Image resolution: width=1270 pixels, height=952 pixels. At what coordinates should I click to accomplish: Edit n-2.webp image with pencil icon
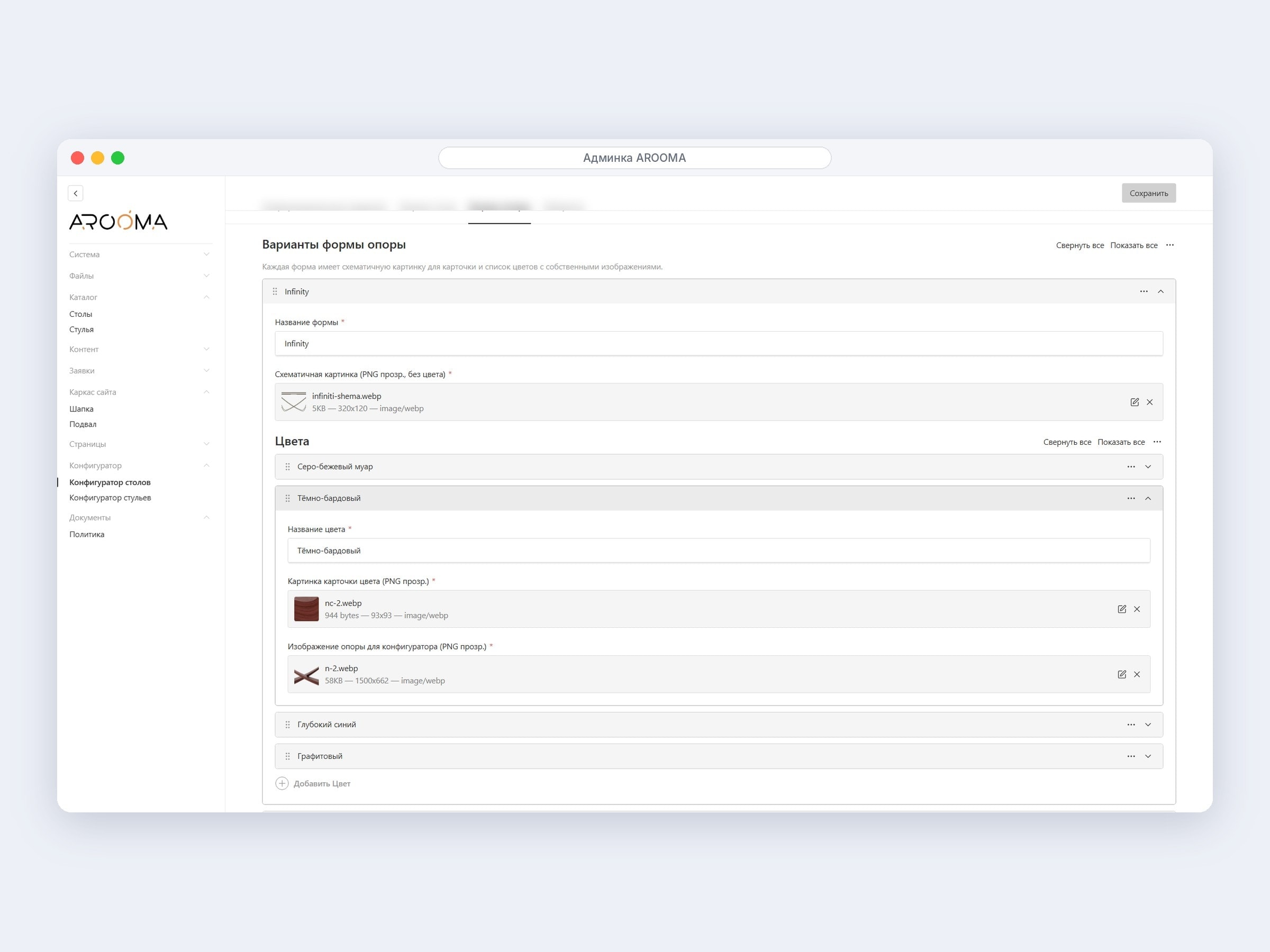(x=1122, y=675)
